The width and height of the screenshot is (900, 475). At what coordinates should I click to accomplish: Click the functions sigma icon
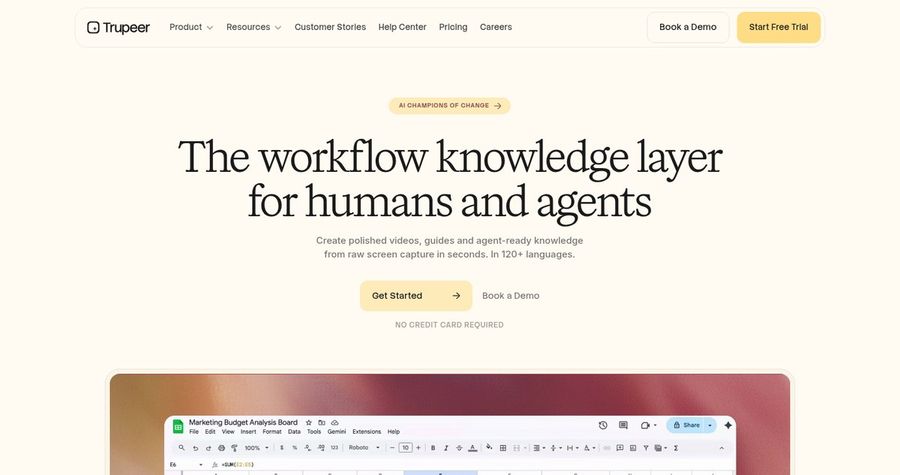pyautogui.click(x=676, y=448)
